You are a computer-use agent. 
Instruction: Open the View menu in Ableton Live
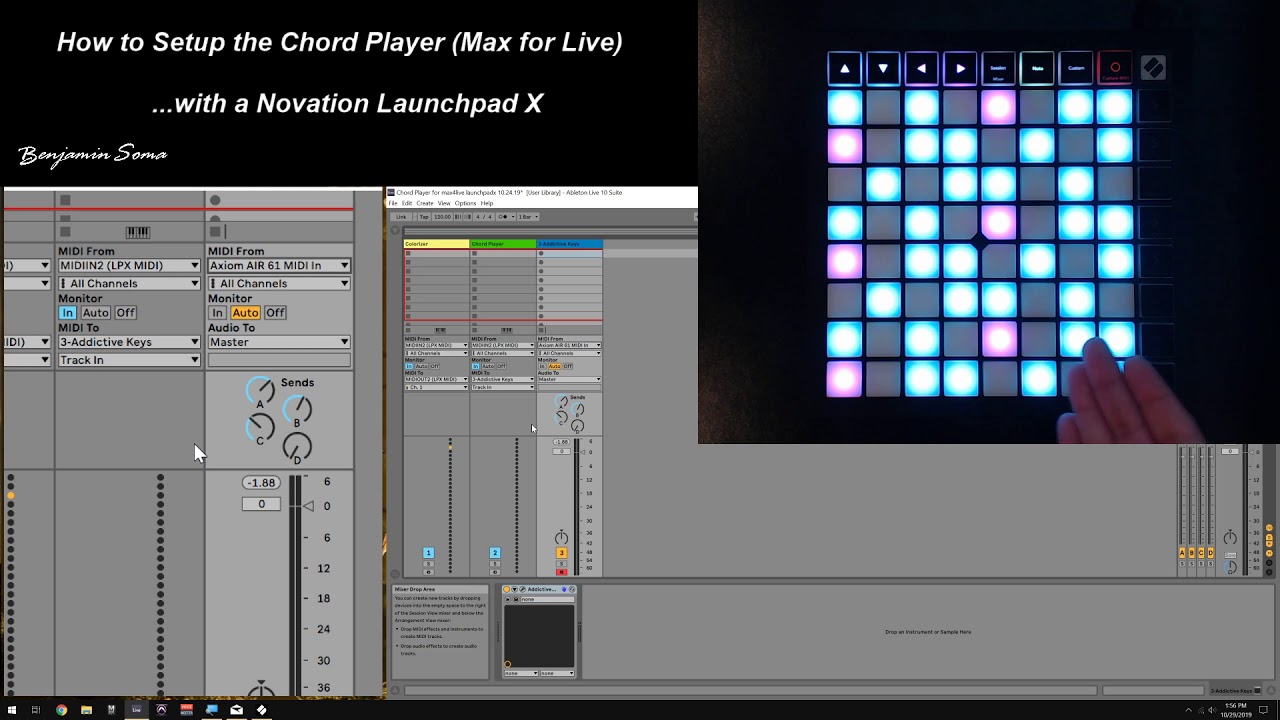coord(444,203)
